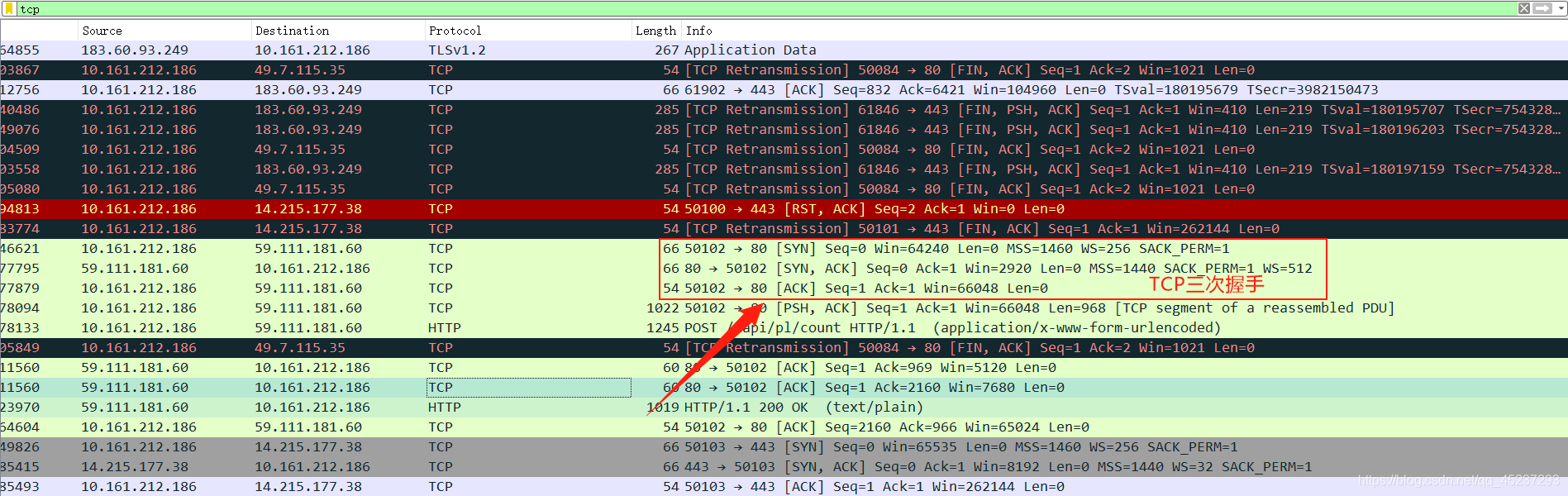Image resolution: width=1568 pixels, height=496 pixels.
Task: Click destination 14.215.177.38 in RST row
Action: pos(308,208)
